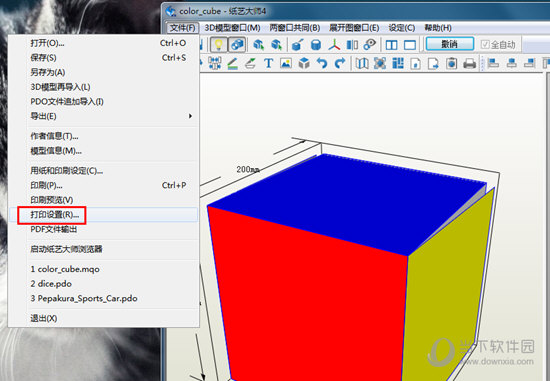The height and width of the screenshot is (381, 550).
Task: Choose 印刷(P)... menu entry
Action: click(103, 185)
